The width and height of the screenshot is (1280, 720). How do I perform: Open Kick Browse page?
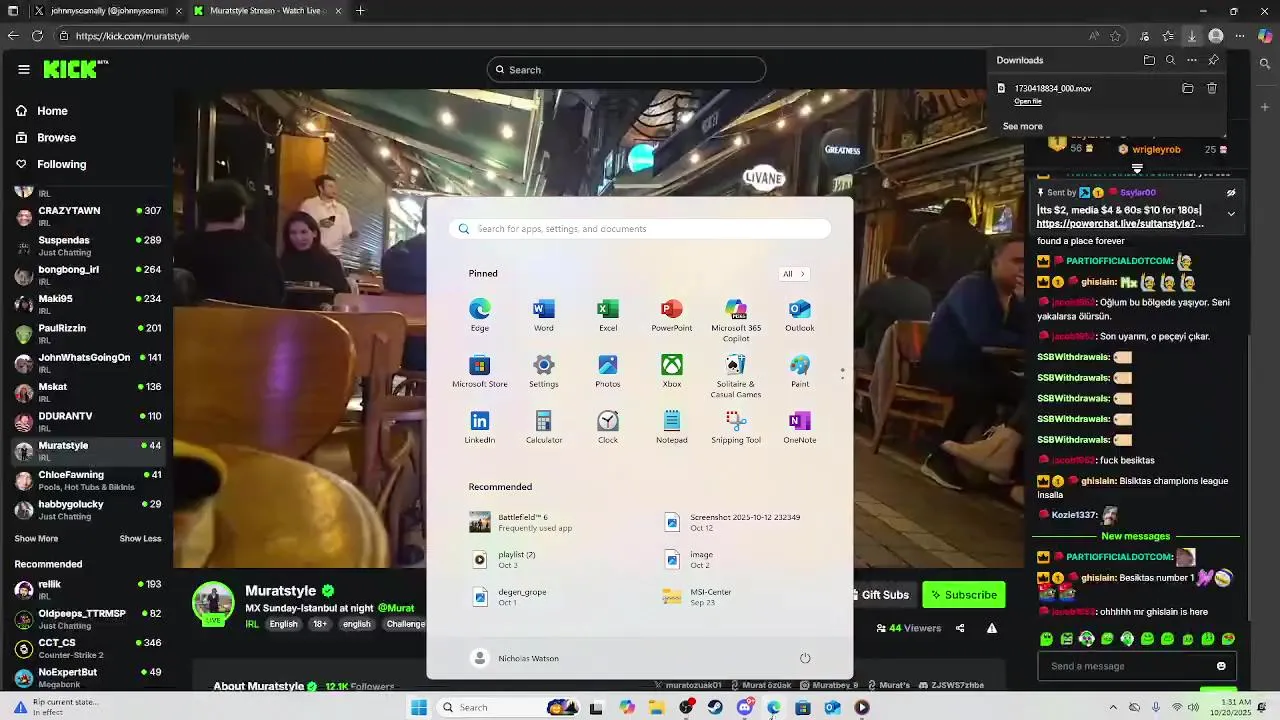(x=45, y=138)
